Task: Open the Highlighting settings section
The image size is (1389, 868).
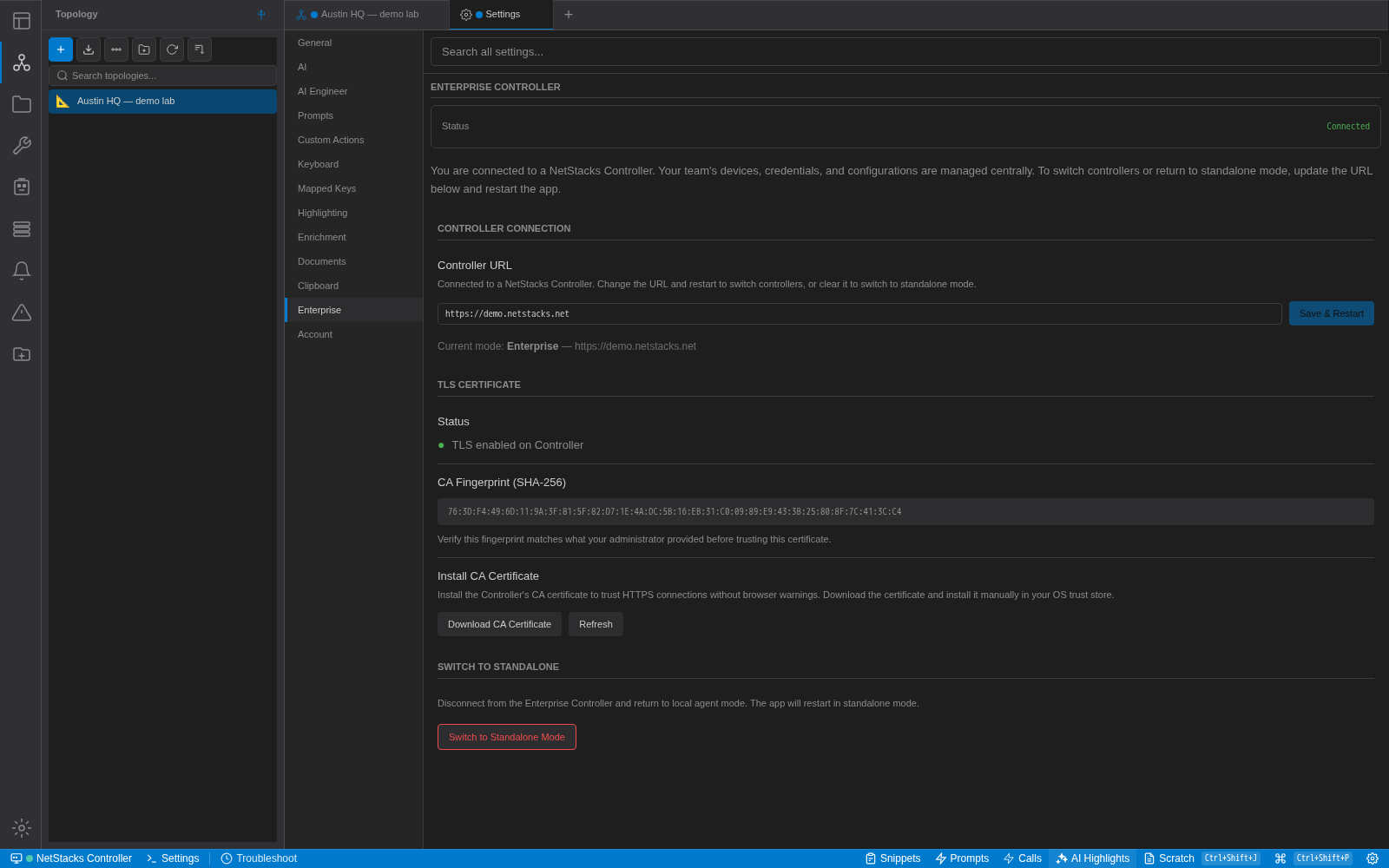Action: (x=354, y=213)
